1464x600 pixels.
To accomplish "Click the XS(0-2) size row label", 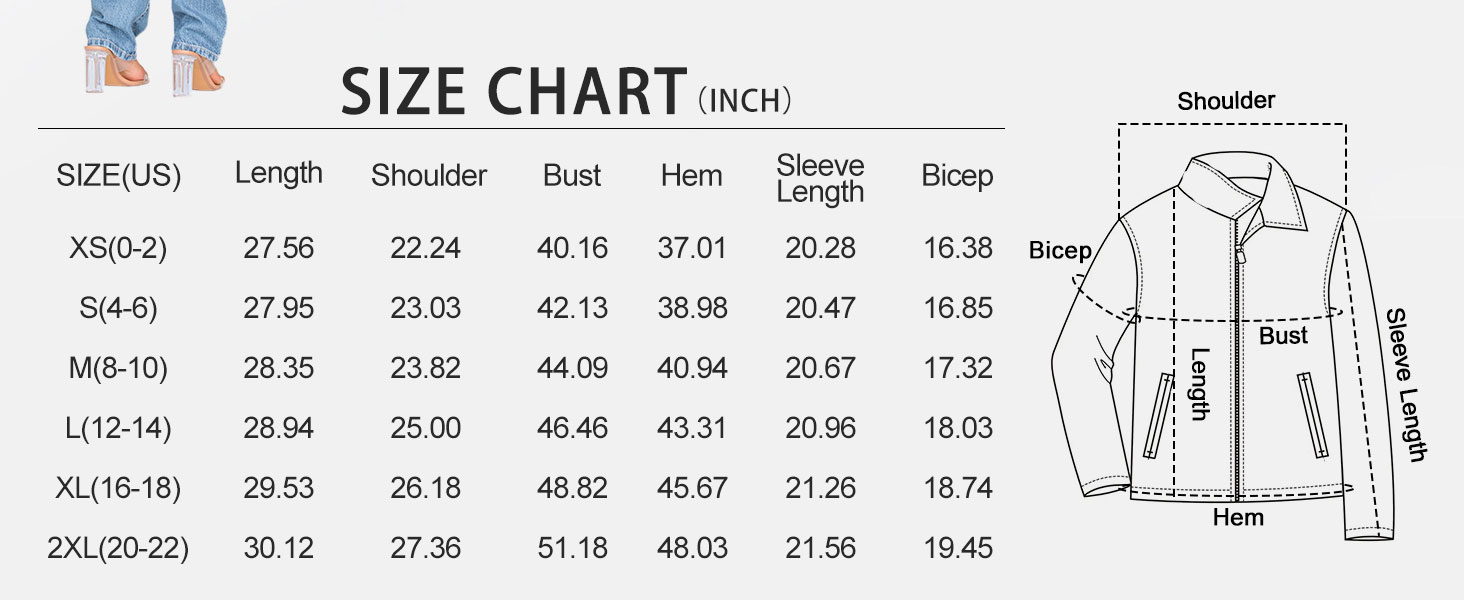I will tap(118, 248).
